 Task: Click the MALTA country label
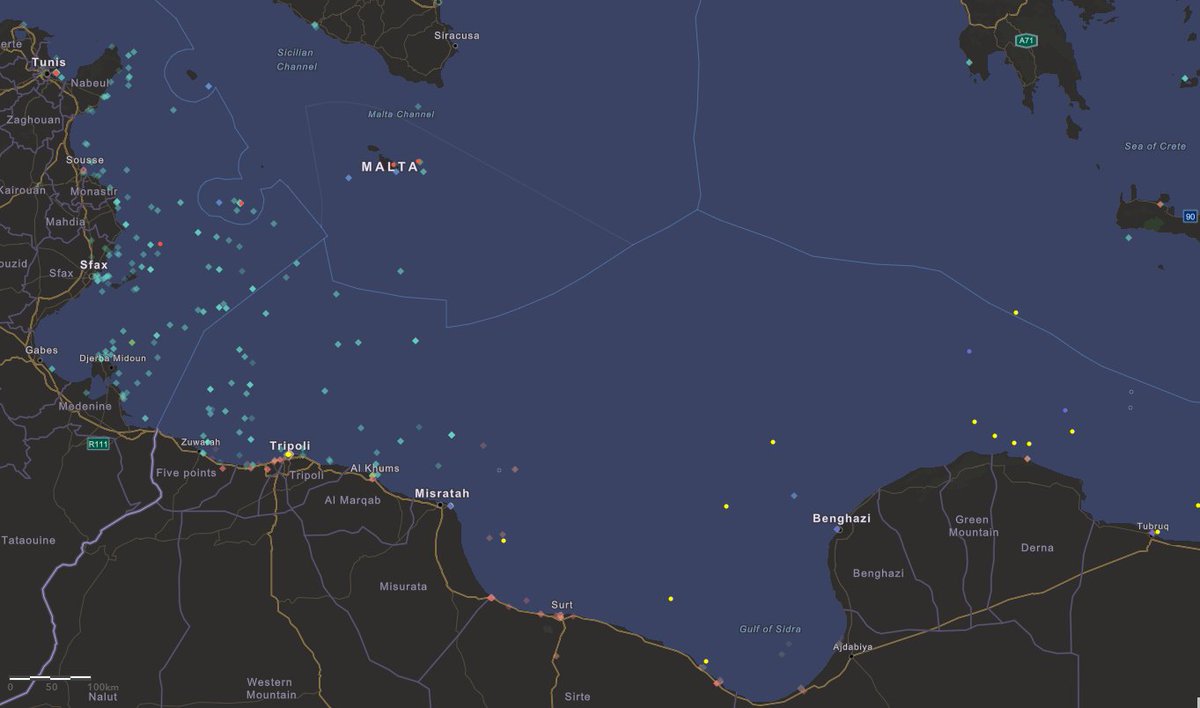point(391,167)
